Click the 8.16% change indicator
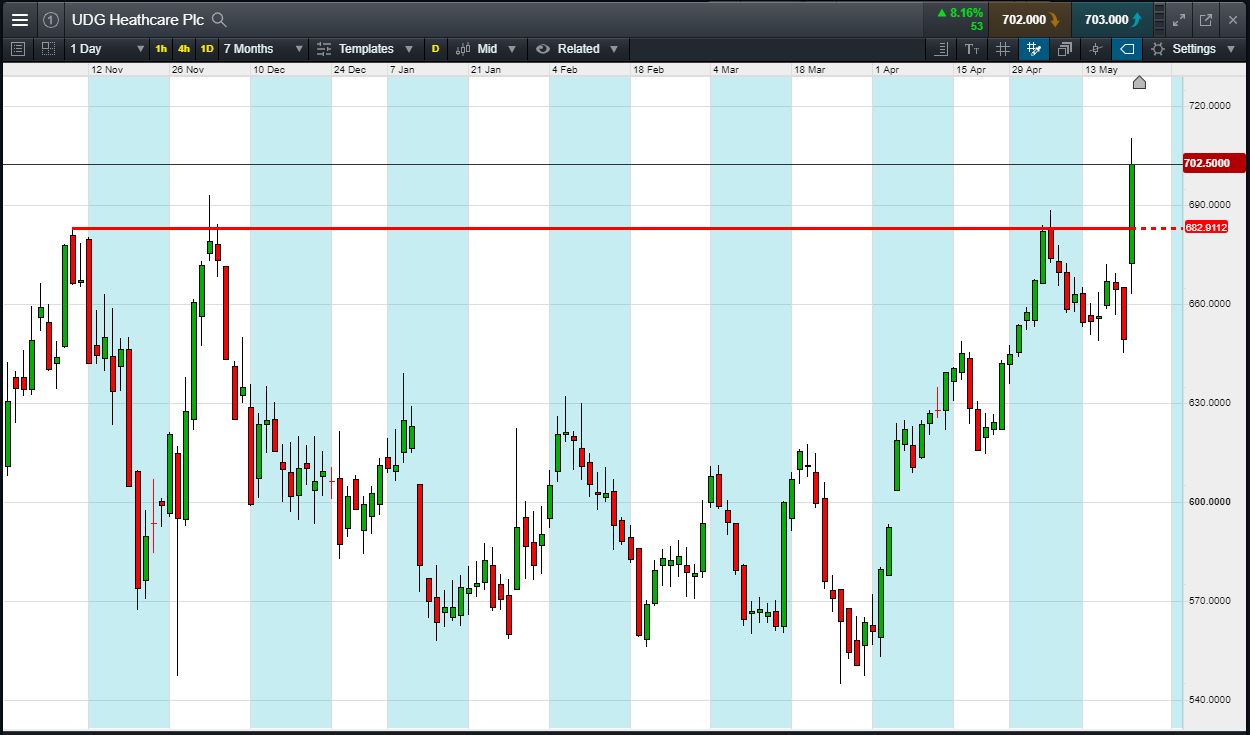This screenshot has width=1250, height=735. [960, 13]
